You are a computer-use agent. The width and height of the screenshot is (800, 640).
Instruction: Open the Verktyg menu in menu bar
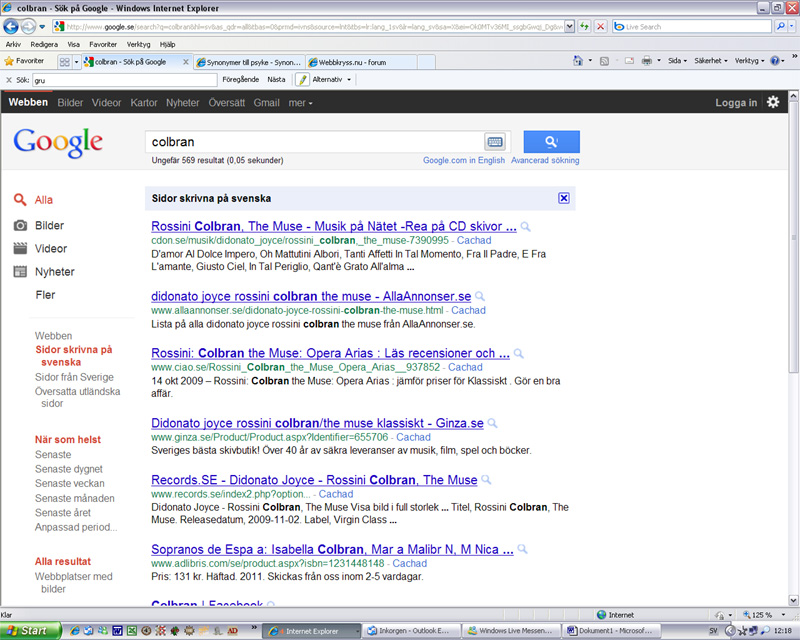[x=138, y=45]
